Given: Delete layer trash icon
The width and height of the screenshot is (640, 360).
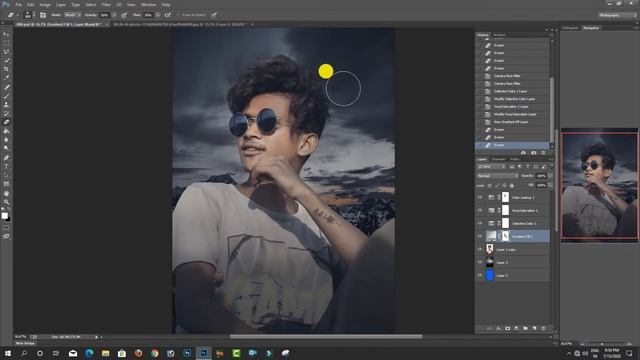Looking at the screenshot, I should coord(543,328).
